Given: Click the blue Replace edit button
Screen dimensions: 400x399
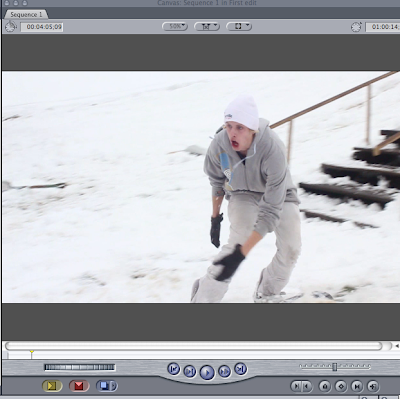Looking at the screenshot, I should (104, 386).
